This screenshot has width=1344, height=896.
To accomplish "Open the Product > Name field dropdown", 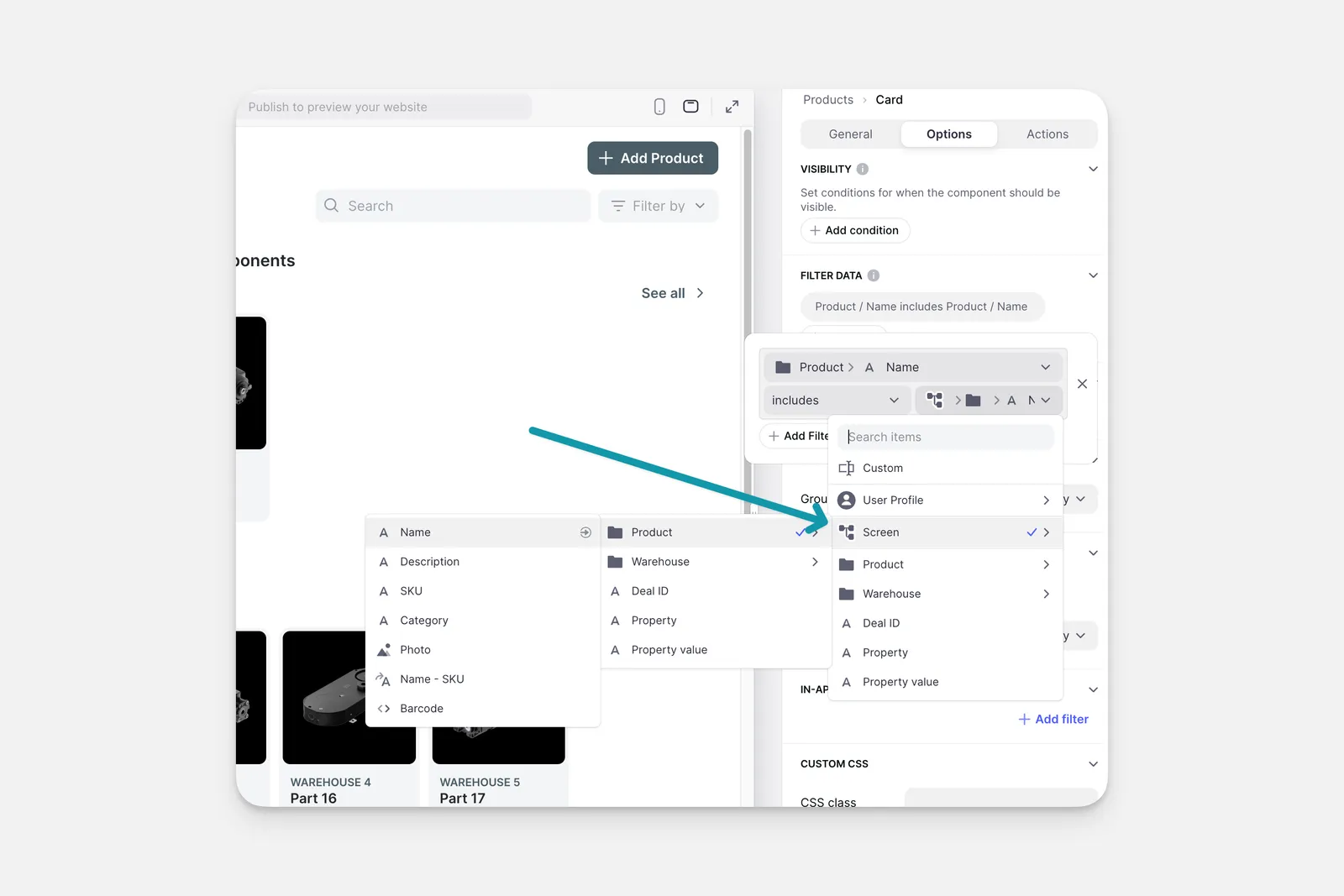I will [x=912, y=367].
